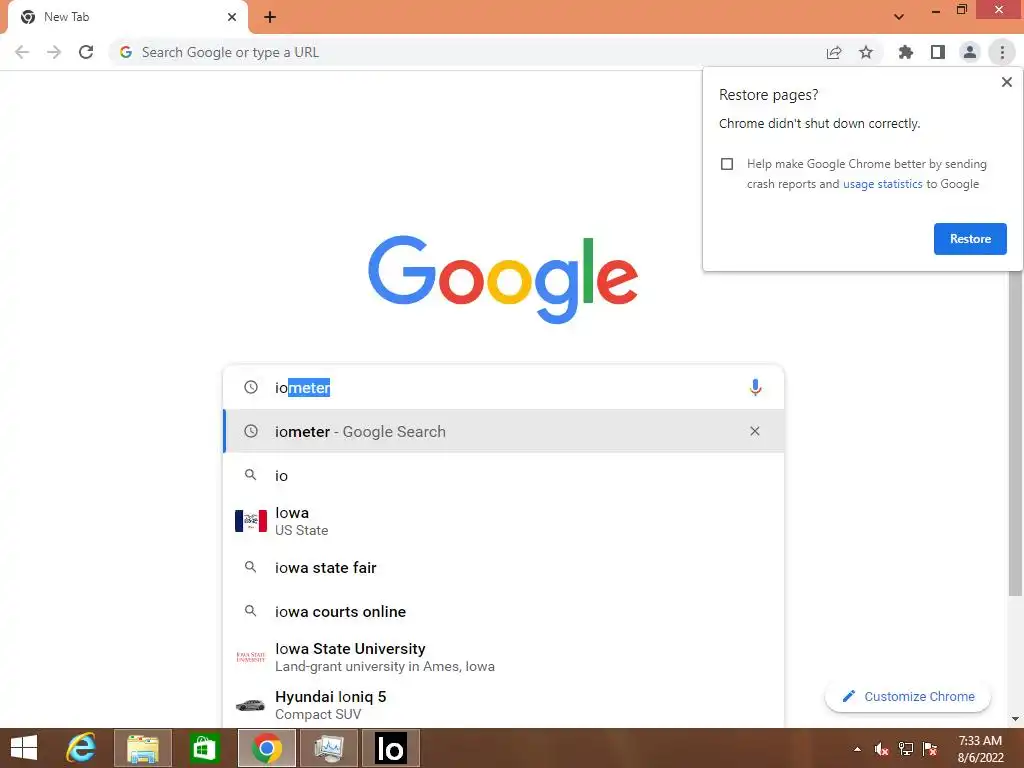Close the New Tab tab
Image resolution: width=1024 pixels, height=768 pixels.
pos(232,17)
